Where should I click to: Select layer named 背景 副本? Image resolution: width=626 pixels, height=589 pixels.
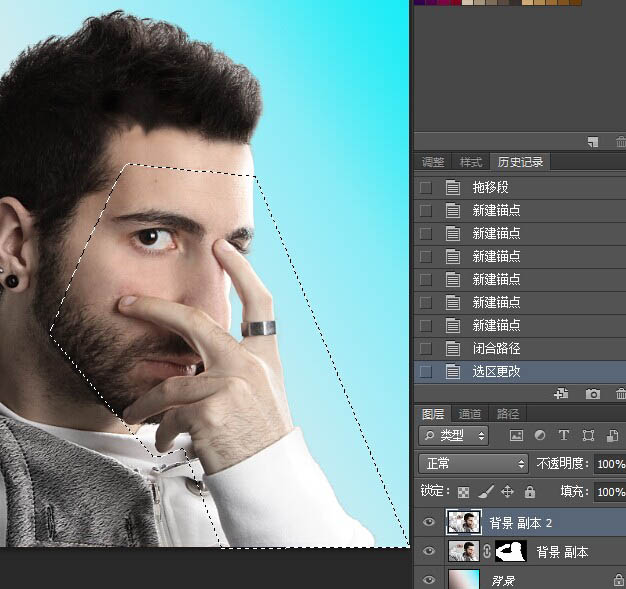tap(562, 552)
